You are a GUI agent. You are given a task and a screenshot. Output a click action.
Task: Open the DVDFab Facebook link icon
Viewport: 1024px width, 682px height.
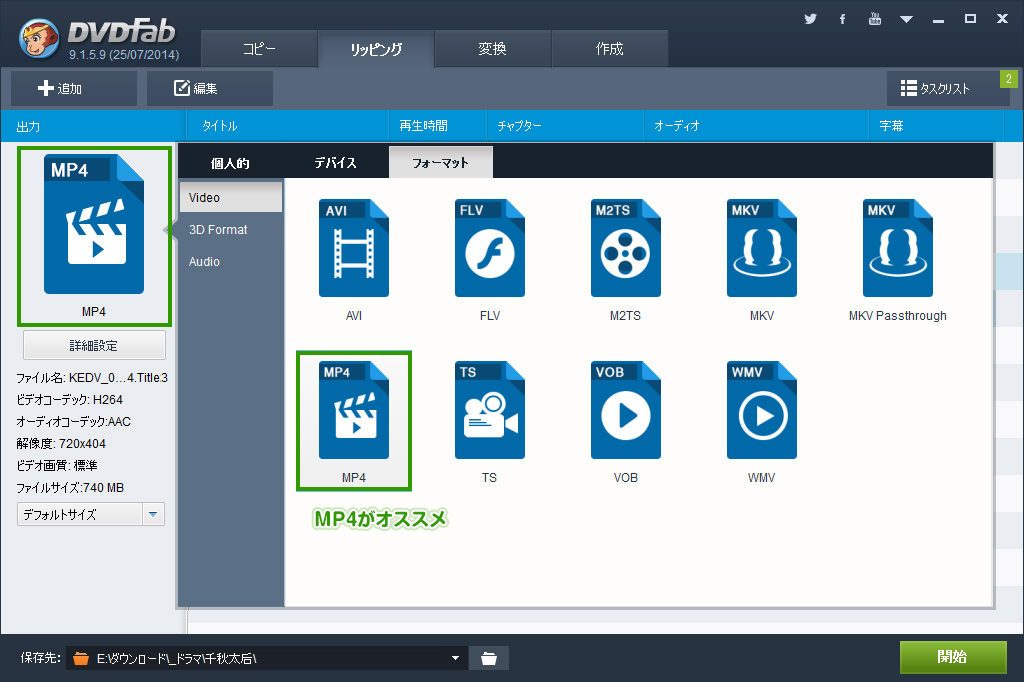842,19
